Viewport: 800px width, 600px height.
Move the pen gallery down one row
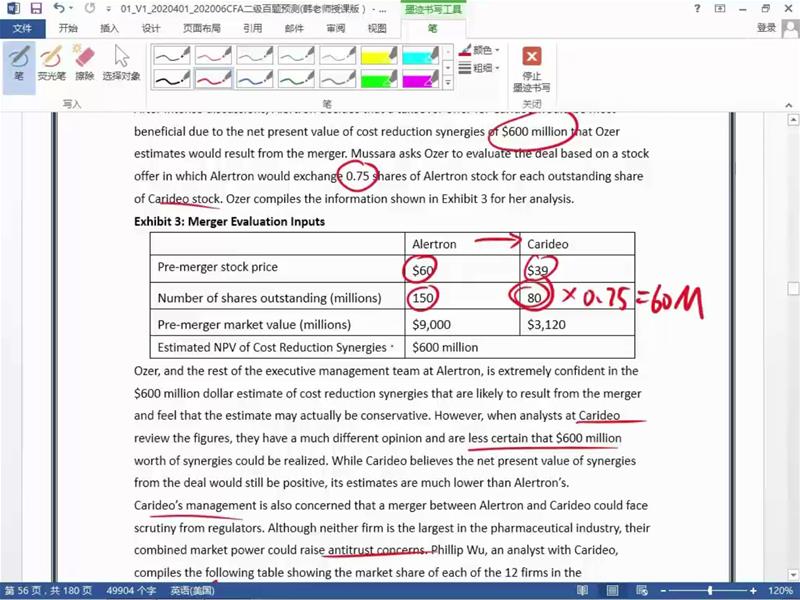447,67
